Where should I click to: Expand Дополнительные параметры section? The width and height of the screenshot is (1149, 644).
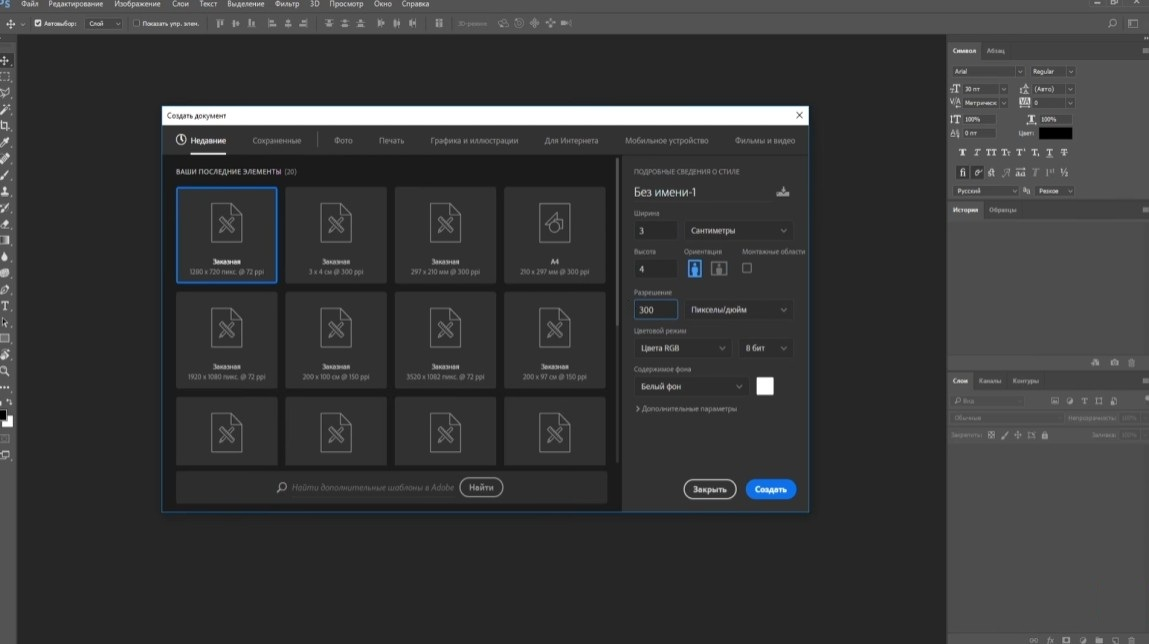[x=686, y=409]
